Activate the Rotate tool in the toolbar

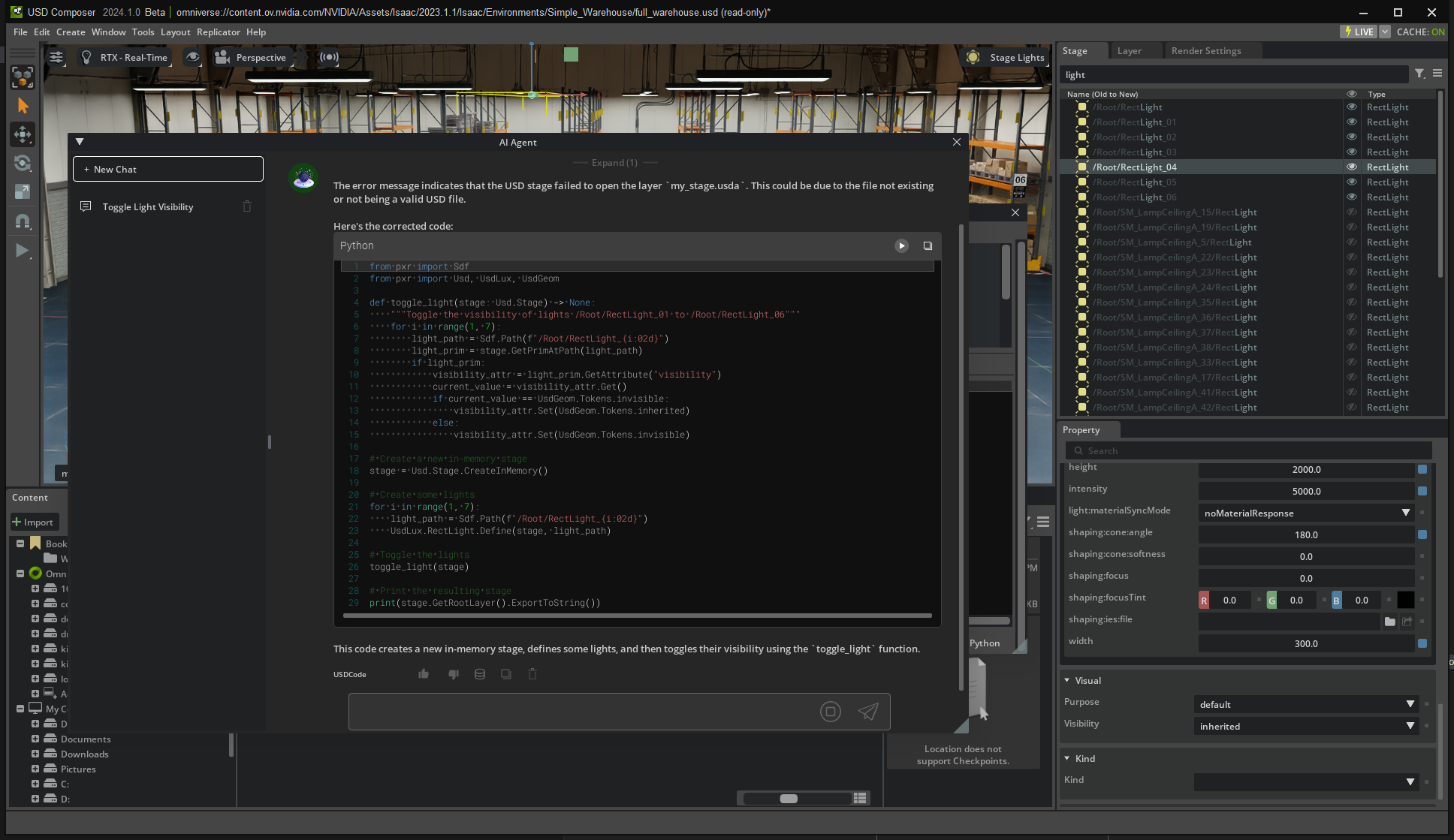click(x=23, y=163)
